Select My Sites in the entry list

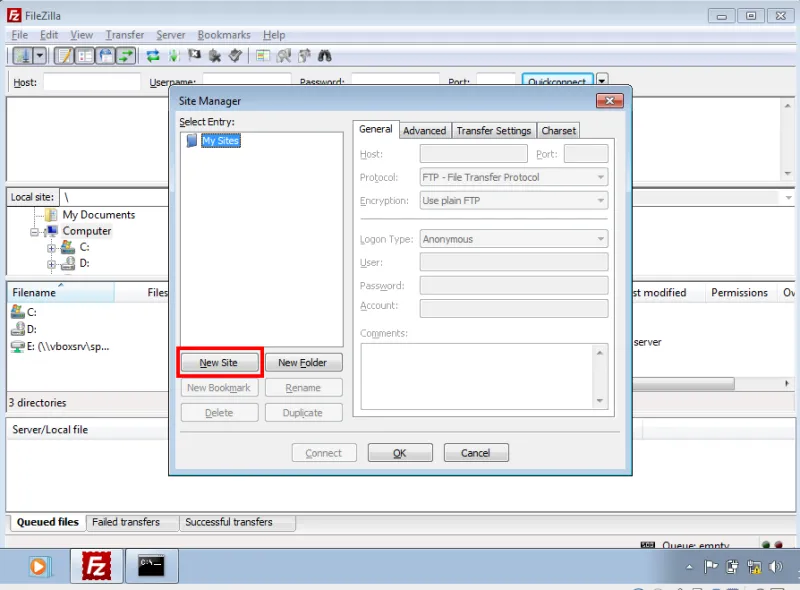click(219, 140)
